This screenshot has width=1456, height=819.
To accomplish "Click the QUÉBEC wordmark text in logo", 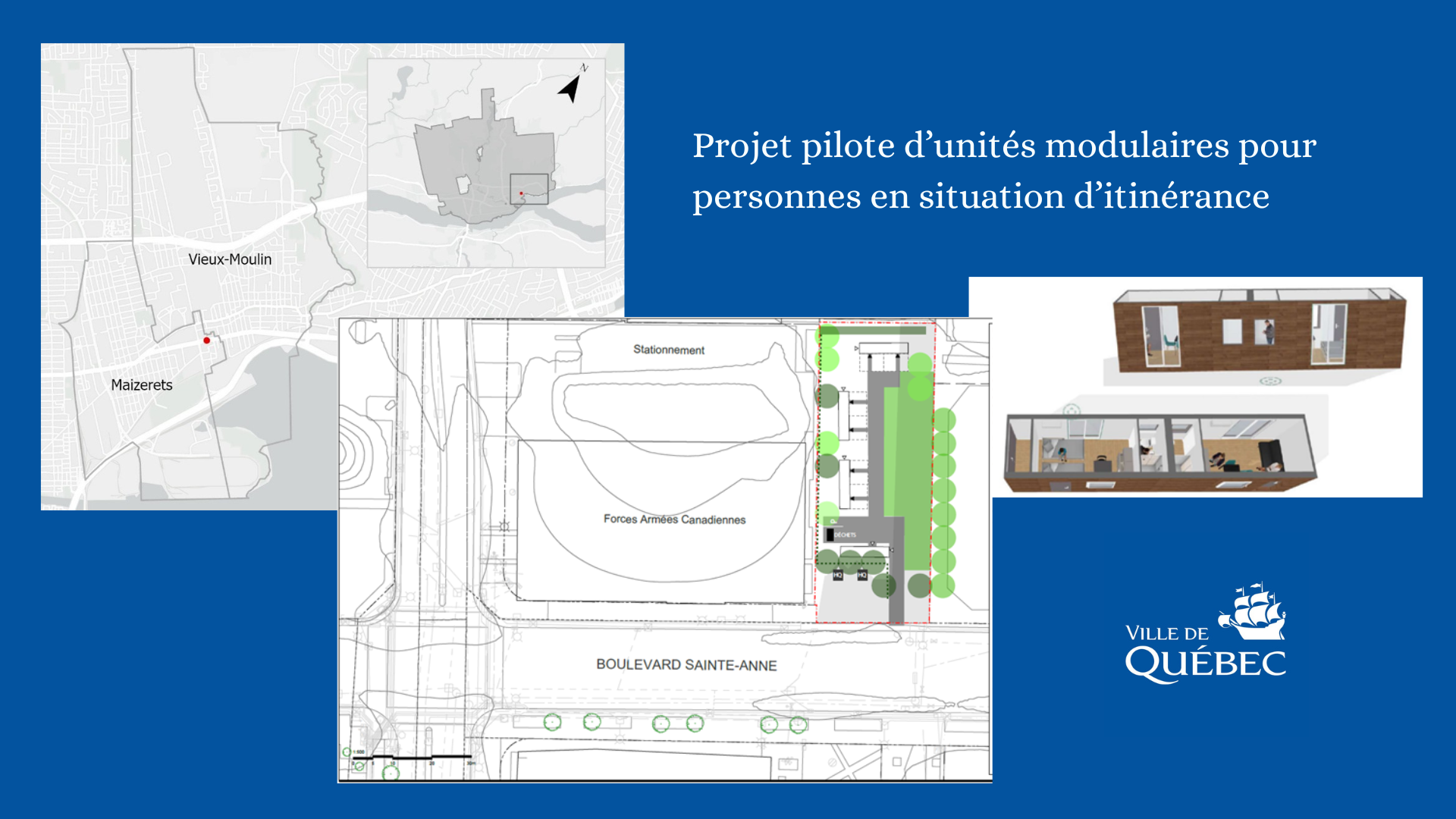I will 1205,664.
